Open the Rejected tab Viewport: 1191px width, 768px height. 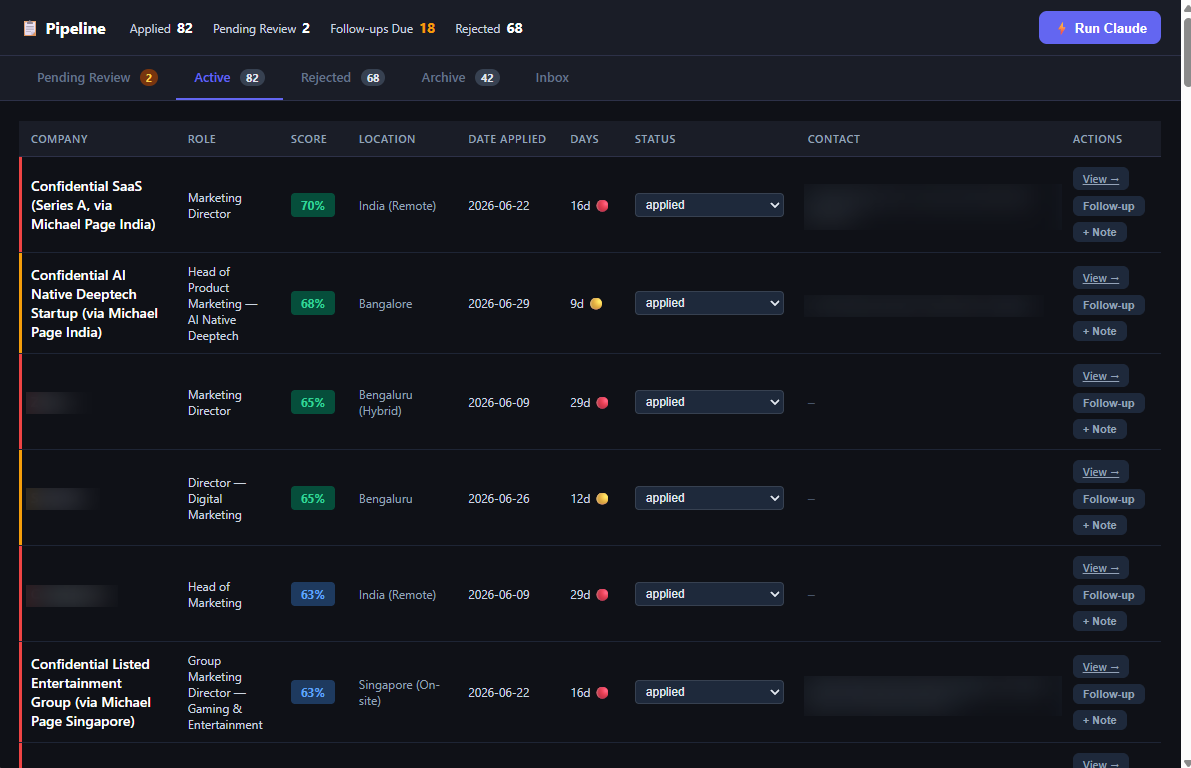343,77
